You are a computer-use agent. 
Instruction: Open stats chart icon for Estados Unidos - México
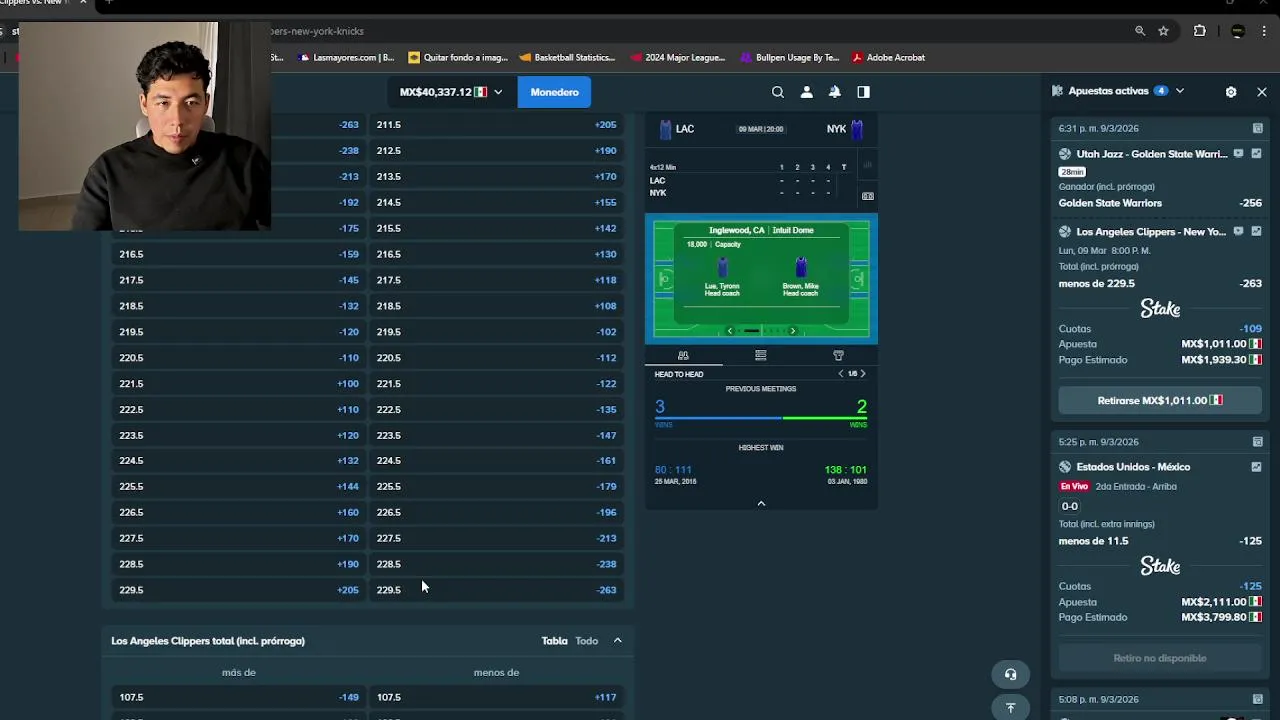click(1256, 467)
